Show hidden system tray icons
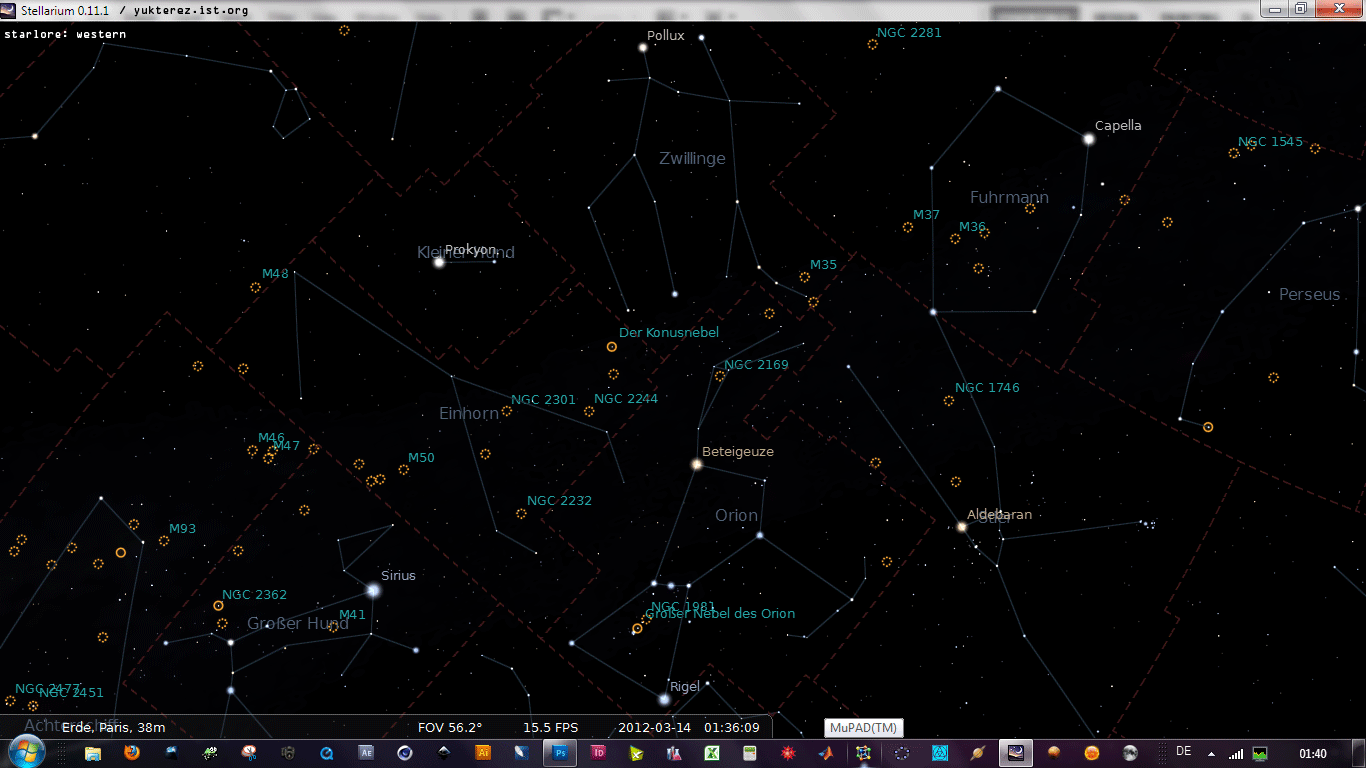1366x768 pixels. tap(1212, 754)
